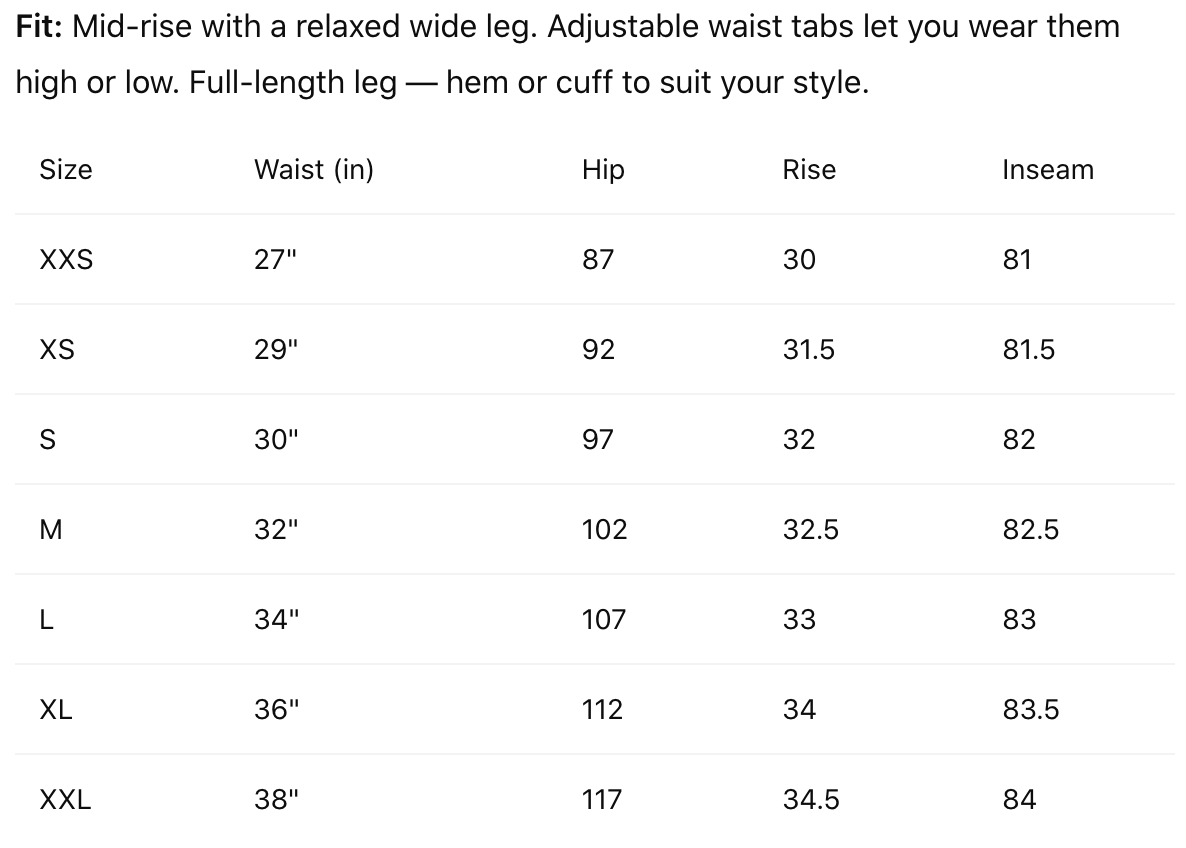Click hip value 117 in the XXL row
This screenshot has height=848, width=1186.
(602, 800)
